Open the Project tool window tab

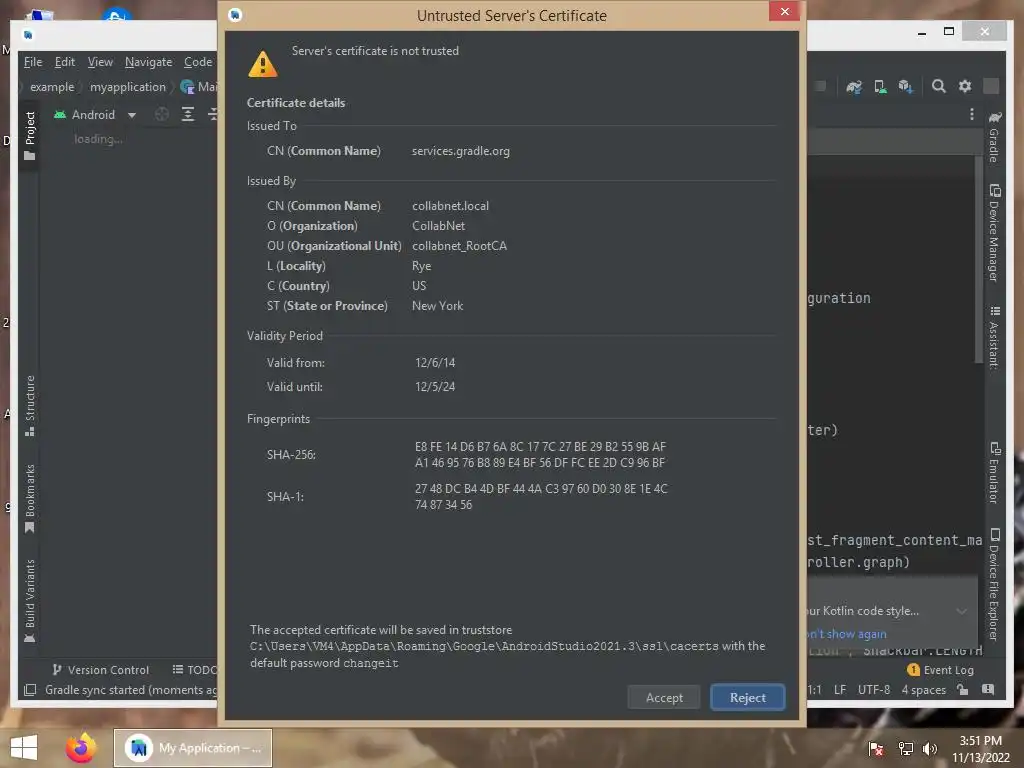tap(29, 135)
